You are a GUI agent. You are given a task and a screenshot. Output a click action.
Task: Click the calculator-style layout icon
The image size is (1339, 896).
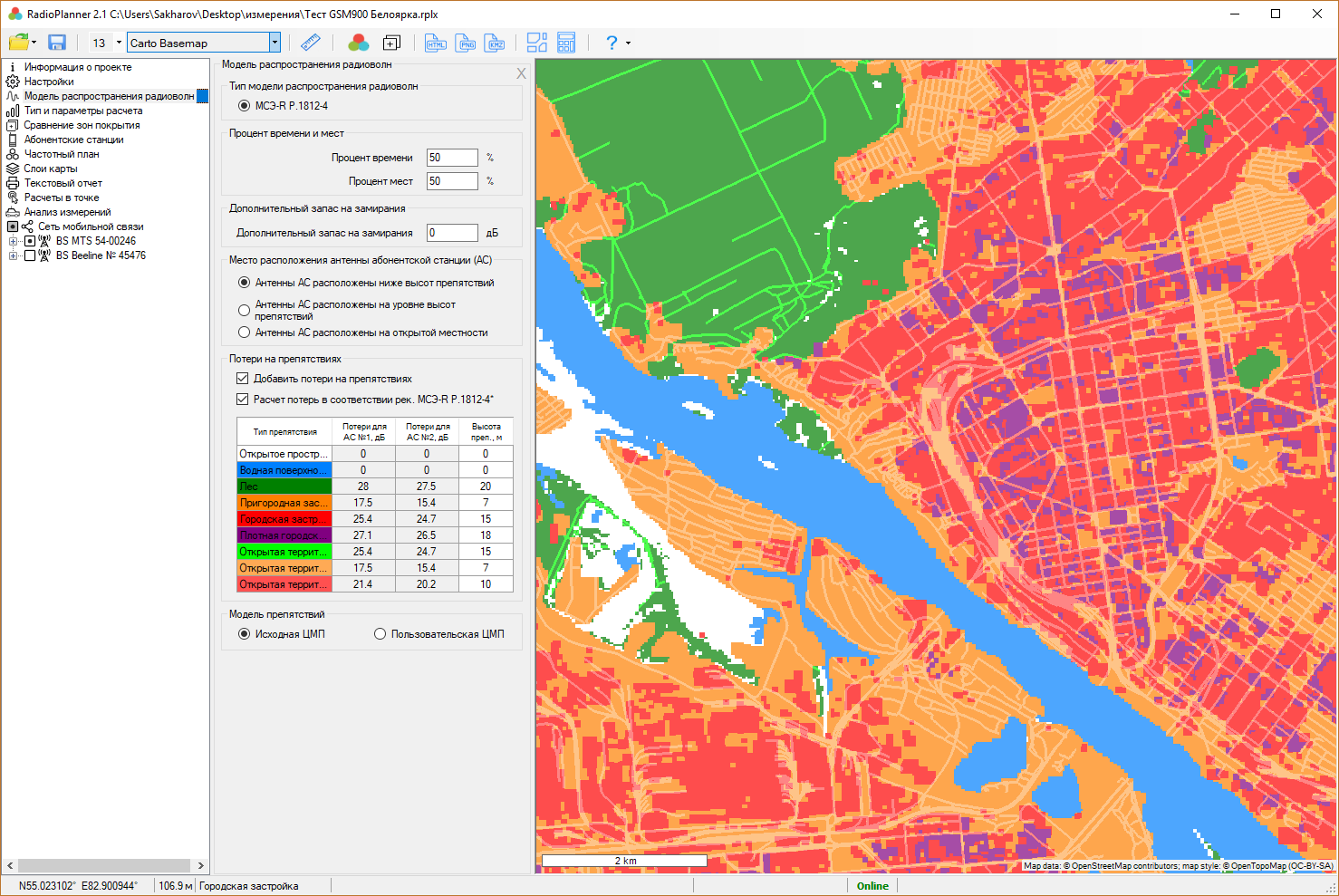566,43
